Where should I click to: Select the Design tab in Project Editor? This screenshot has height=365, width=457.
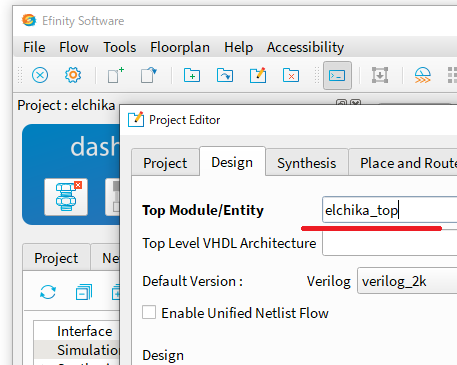[x=232, y=162]
